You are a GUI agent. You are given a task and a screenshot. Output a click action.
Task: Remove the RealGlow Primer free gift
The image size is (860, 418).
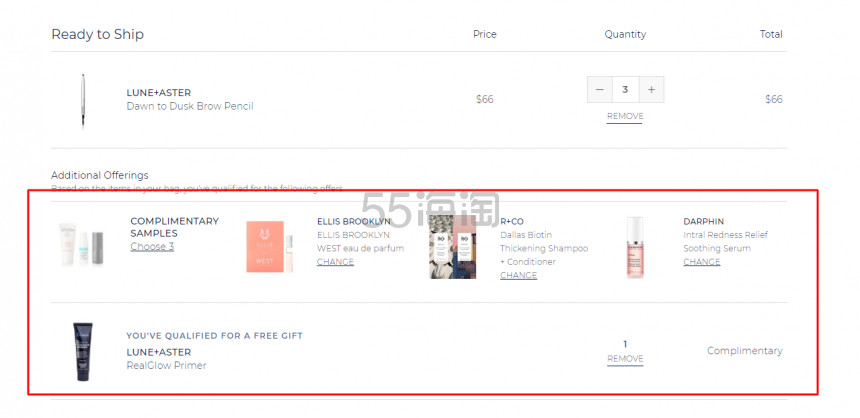click(625, 359)
